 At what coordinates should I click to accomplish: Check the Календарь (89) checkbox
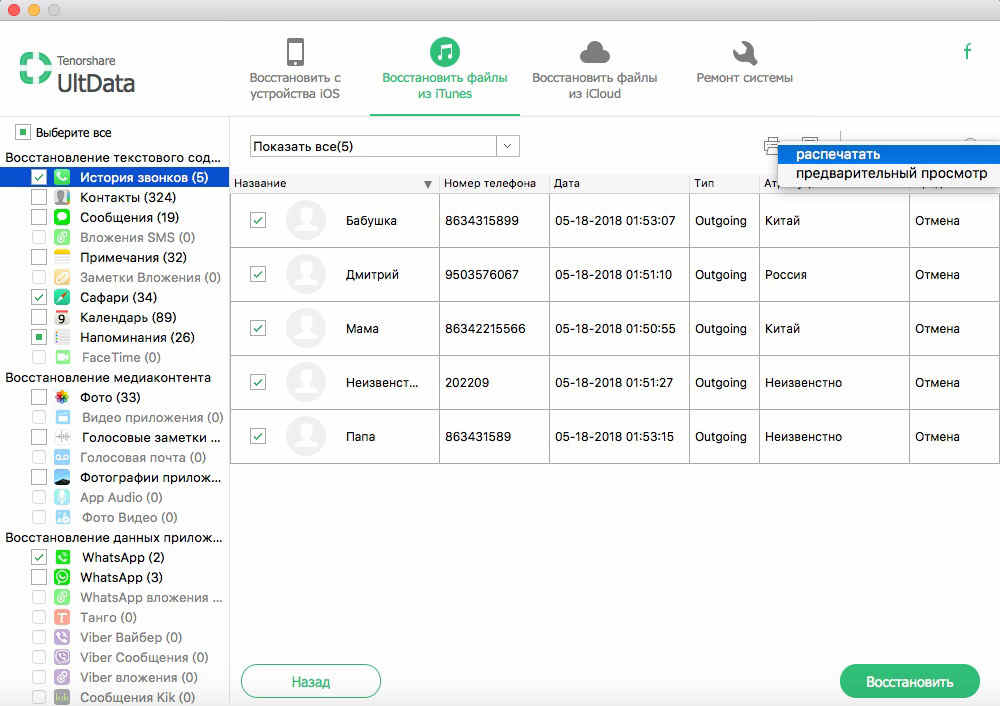click(x=39, y=317)
